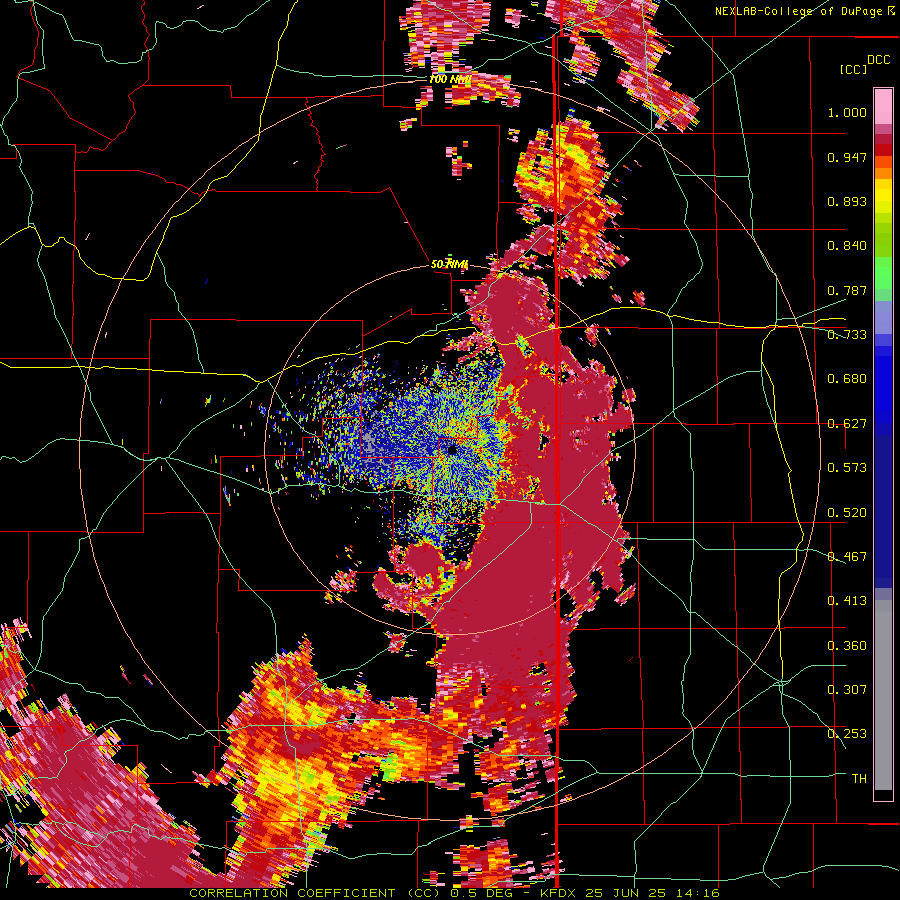Viewport: 900px width, 900px height.
Task: Click the [CC] label above the color scale
Action: 854,69
